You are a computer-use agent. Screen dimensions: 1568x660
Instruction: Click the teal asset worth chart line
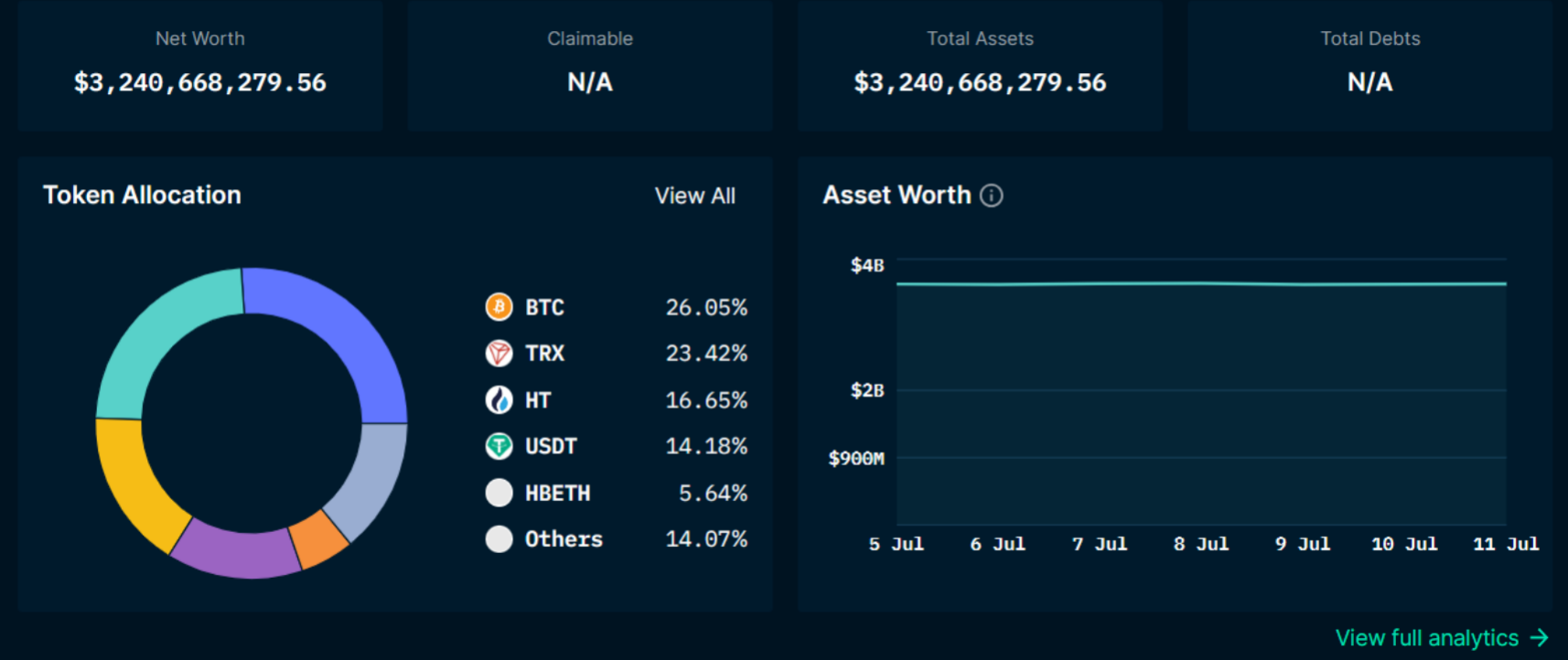point(1201,283)
